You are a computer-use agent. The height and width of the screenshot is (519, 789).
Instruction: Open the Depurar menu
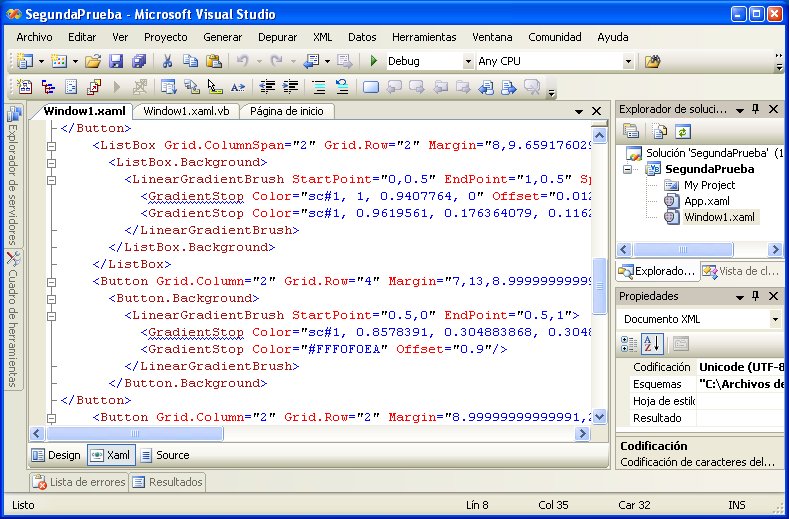tap(277, 37)
